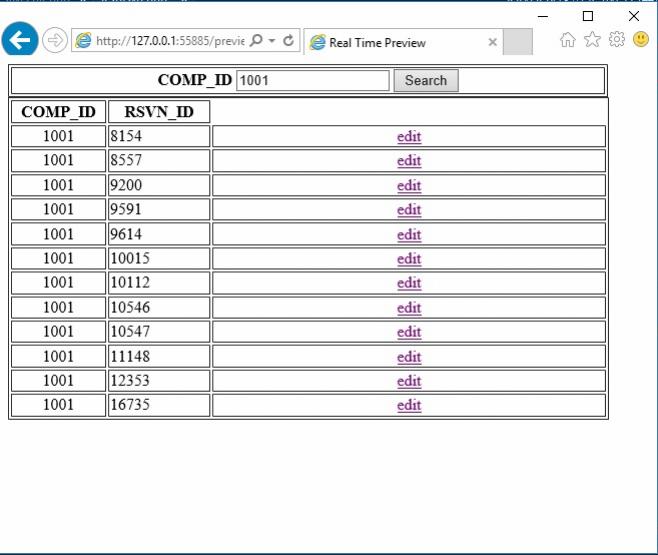Click the browser back arrow button
658x555 pixels.
click(20, 39)
